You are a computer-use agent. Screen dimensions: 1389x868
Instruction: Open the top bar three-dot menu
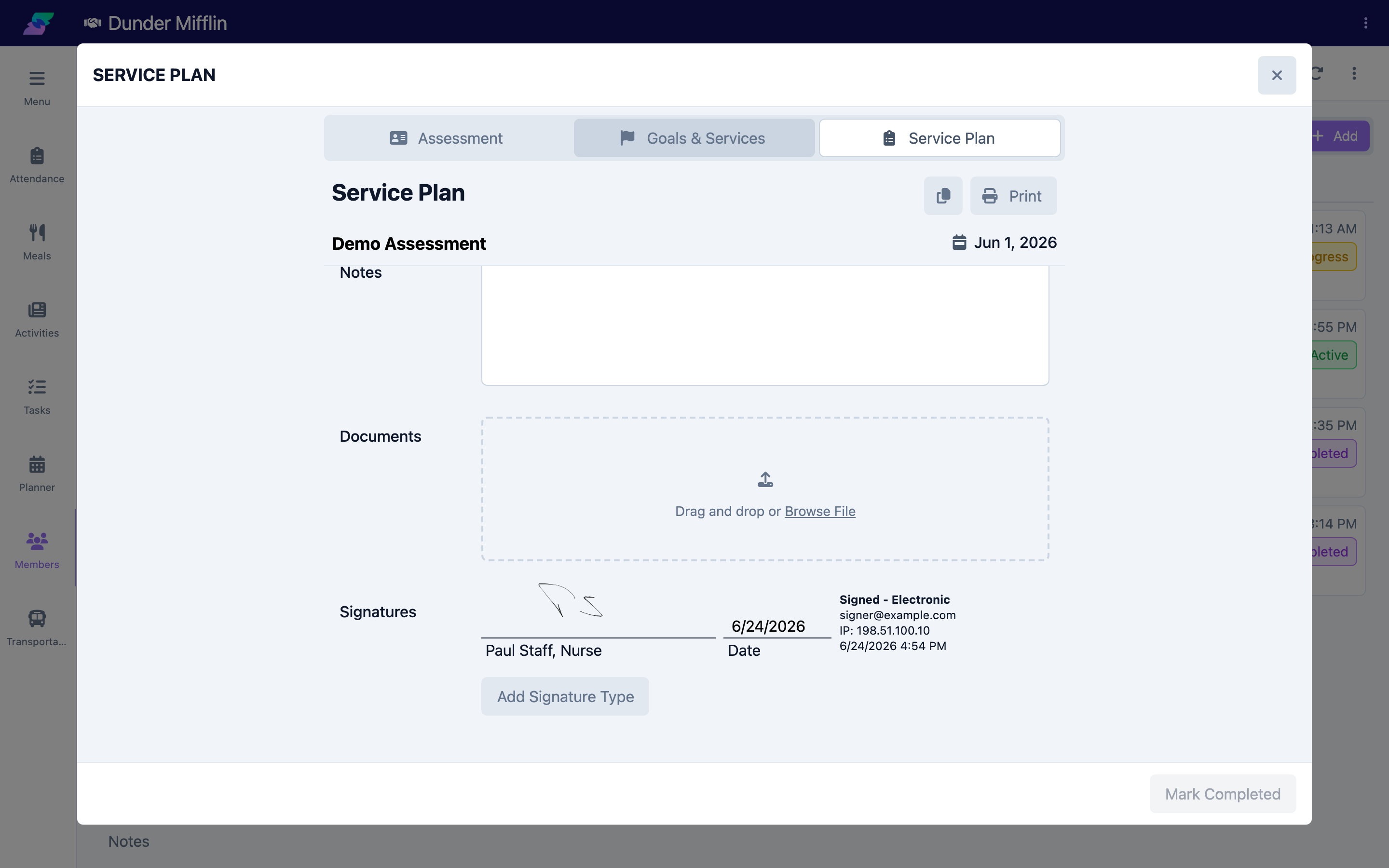click(1365, 23)
